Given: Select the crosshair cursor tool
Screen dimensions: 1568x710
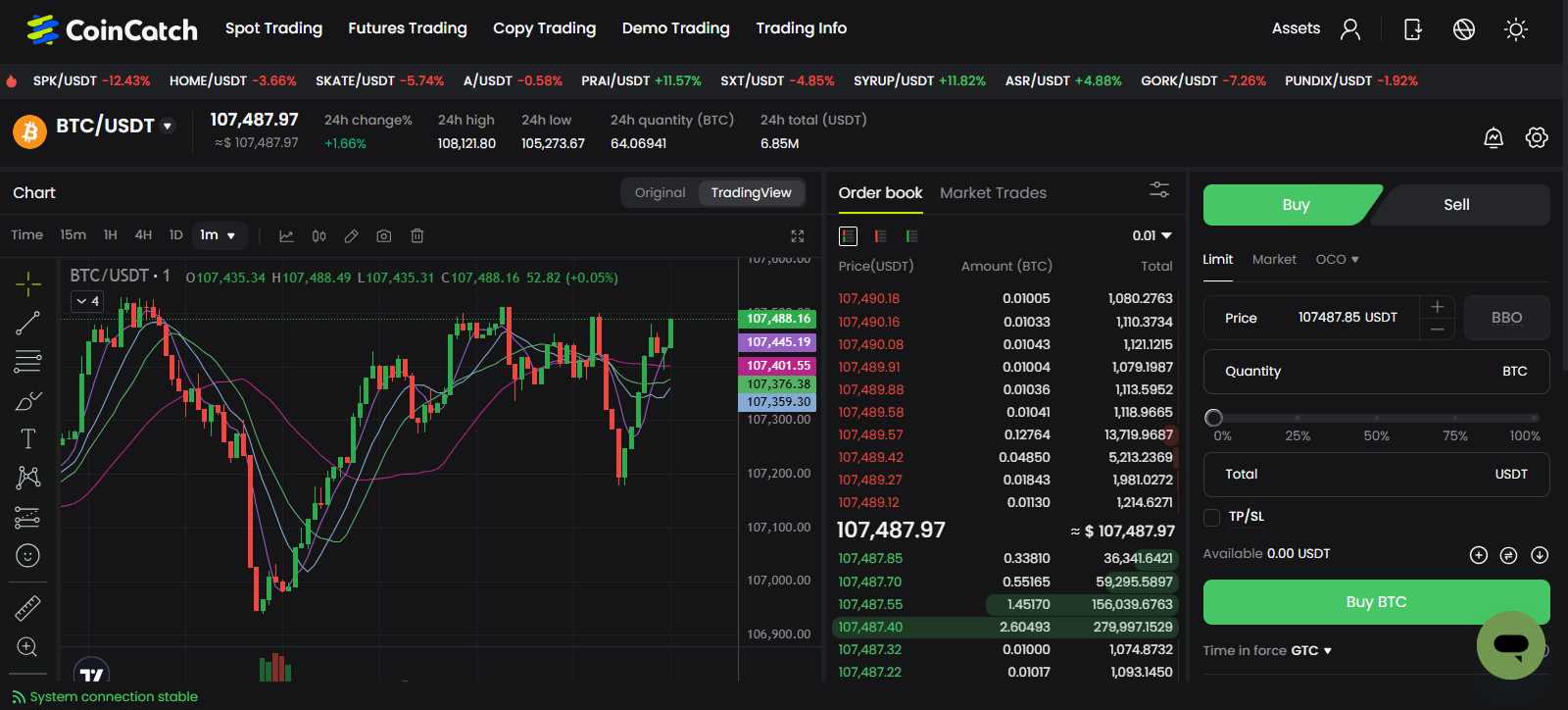Looking at the screenshot, I should coord(28,284).
